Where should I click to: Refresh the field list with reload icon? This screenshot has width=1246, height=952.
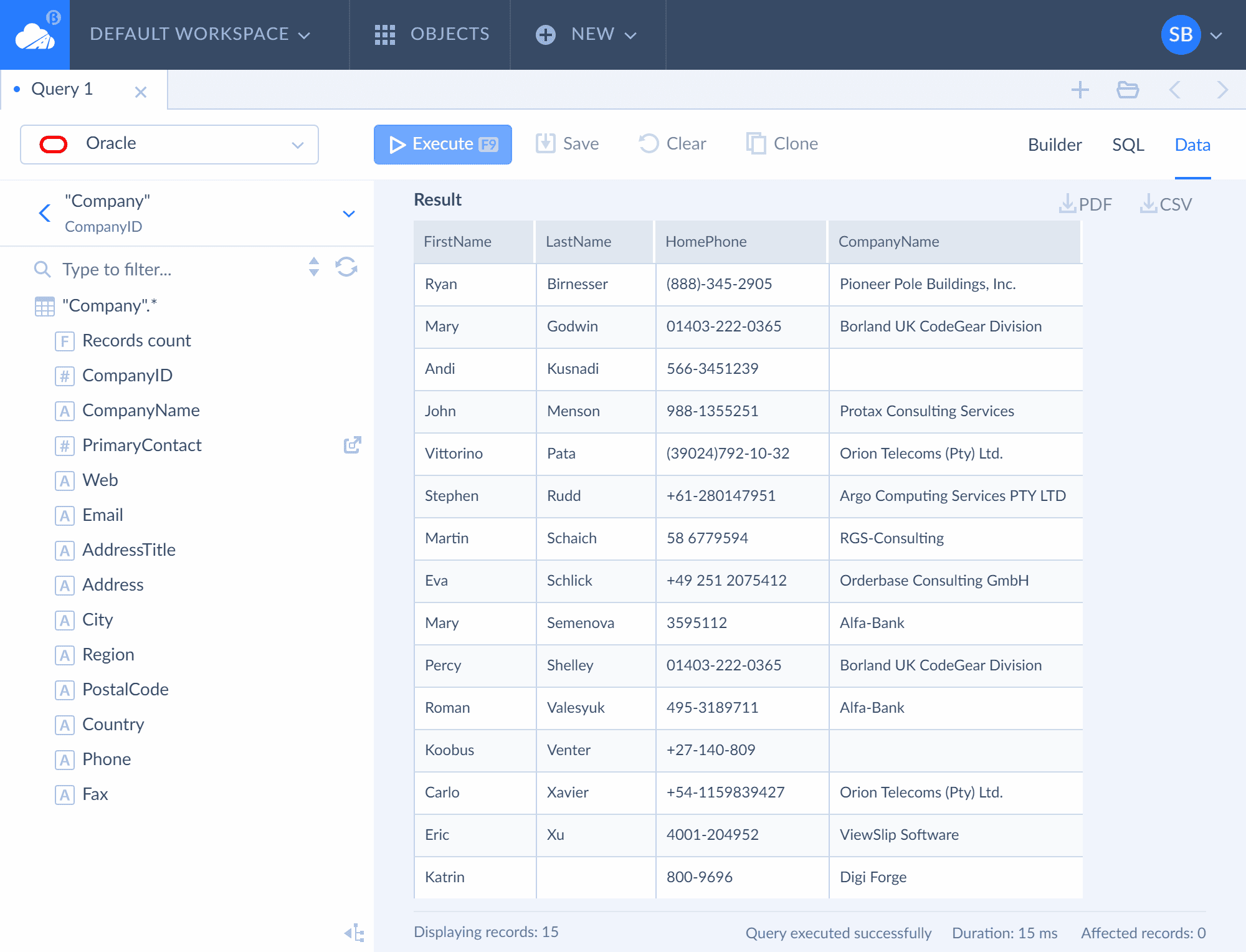click(346, 267)
